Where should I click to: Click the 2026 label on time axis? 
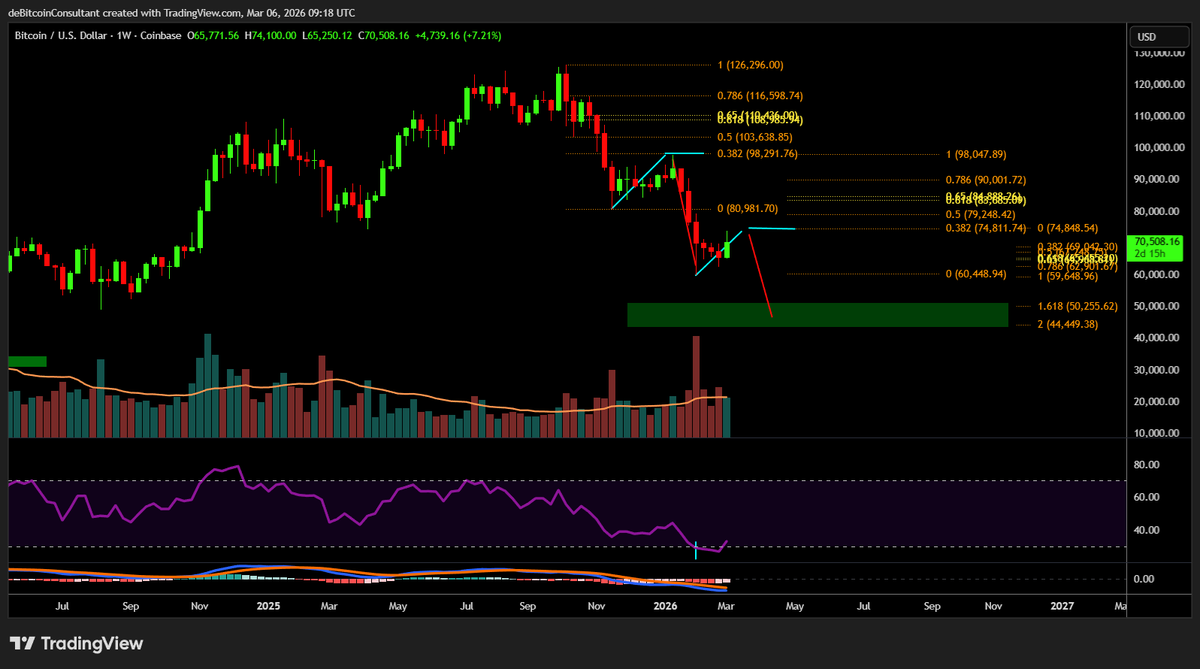pyautogui.click(x=665, y=606)
